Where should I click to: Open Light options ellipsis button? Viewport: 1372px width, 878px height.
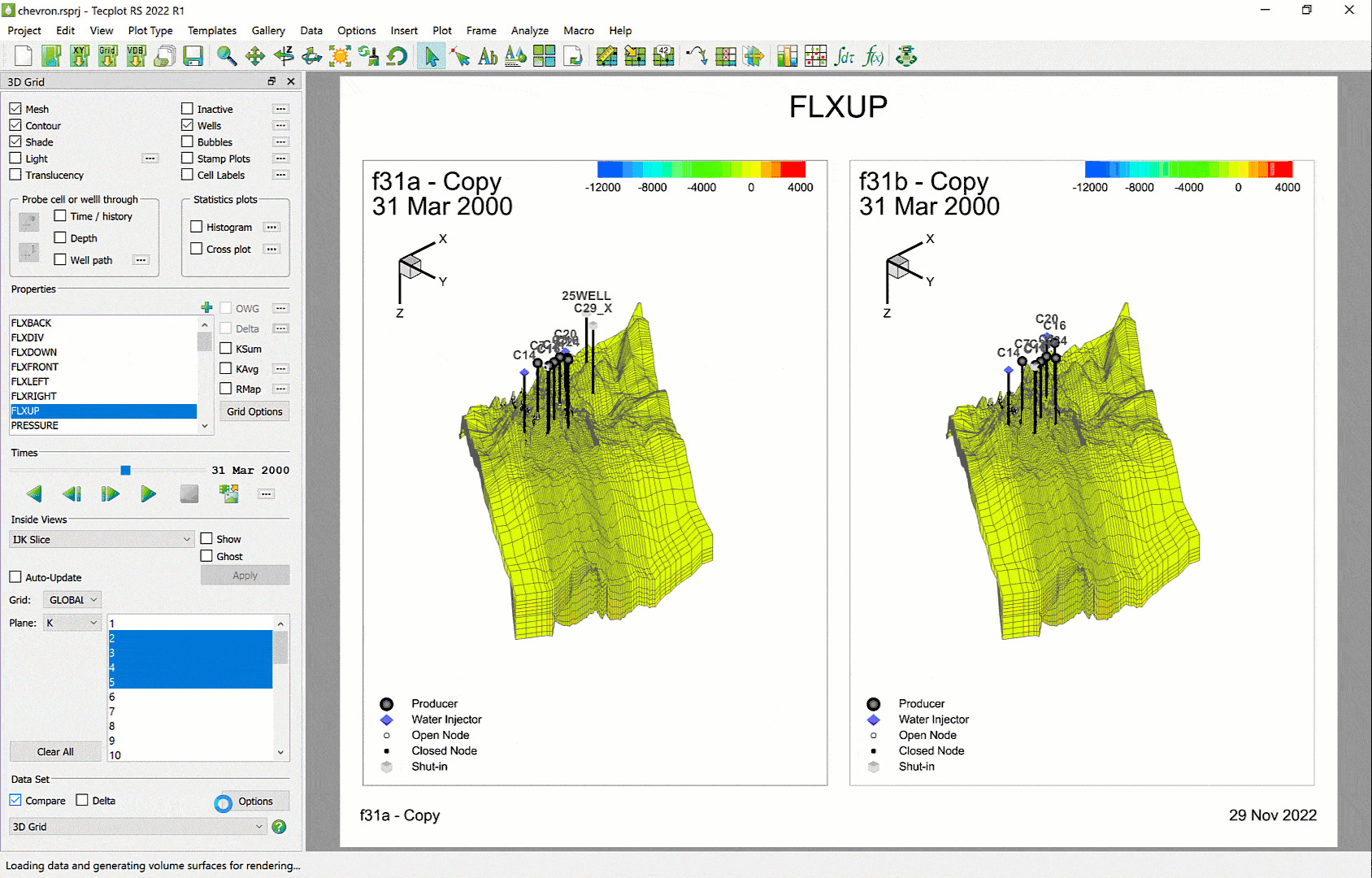pyautogui.click(x=150, y=159)
